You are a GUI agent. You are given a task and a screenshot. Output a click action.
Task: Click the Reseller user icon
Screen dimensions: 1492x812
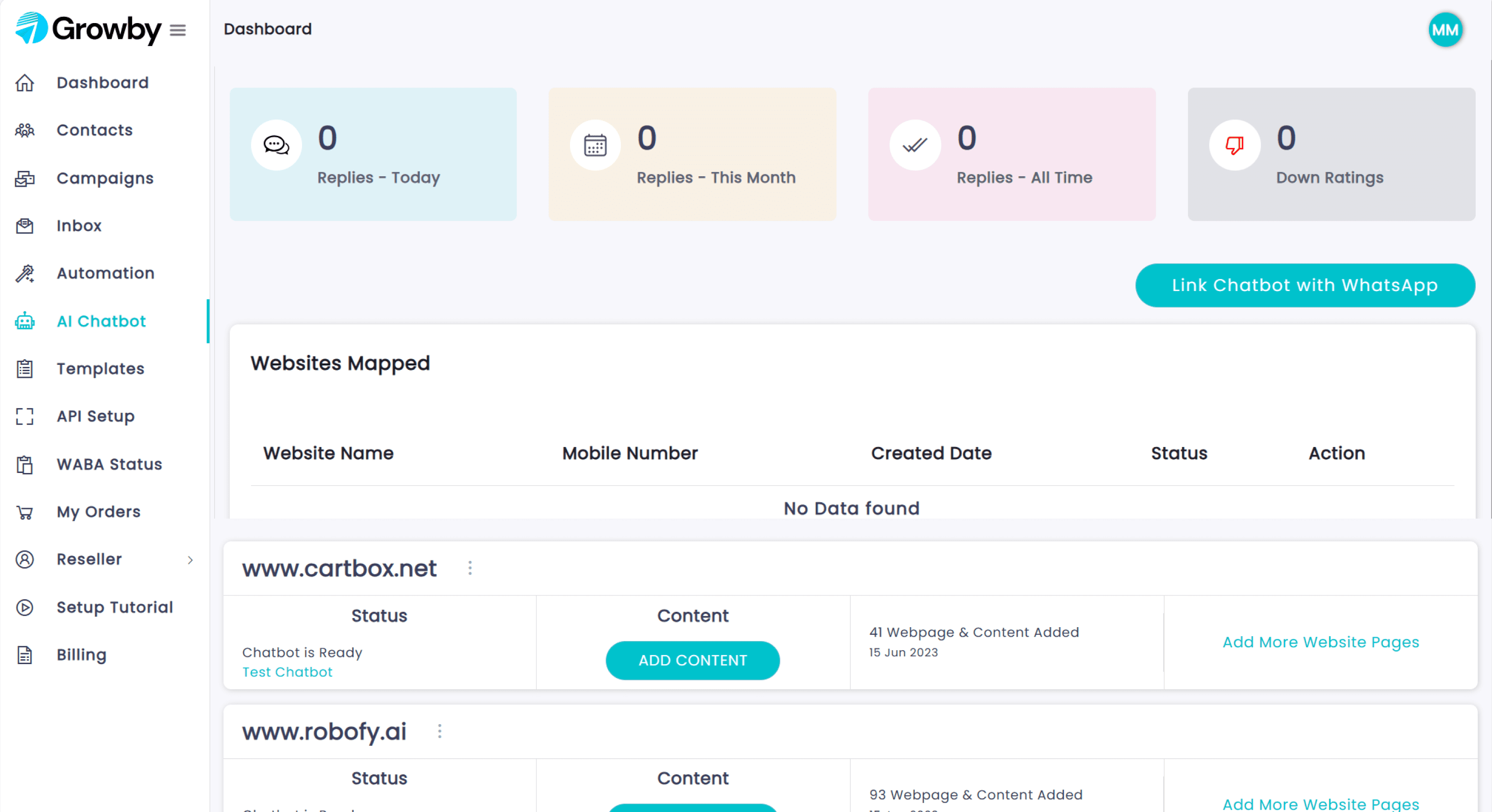click(x=24, y=559)
